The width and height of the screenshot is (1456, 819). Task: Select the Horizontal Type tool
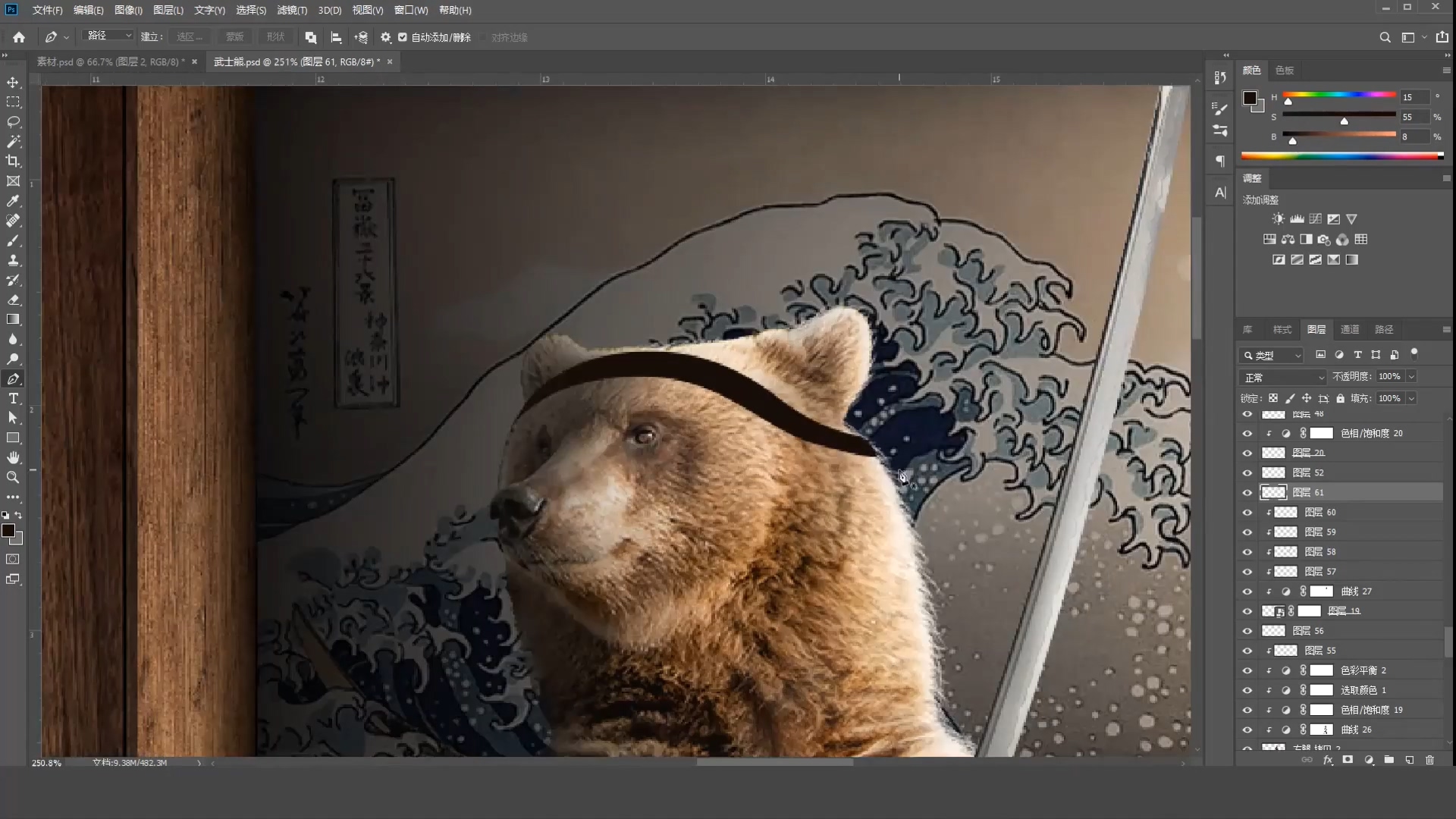(13, 398)
